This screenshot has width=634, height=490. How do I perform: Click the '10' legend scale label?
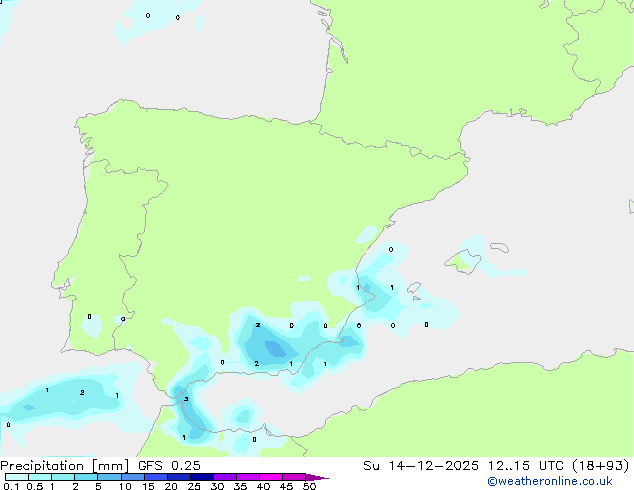click(125, 486)
